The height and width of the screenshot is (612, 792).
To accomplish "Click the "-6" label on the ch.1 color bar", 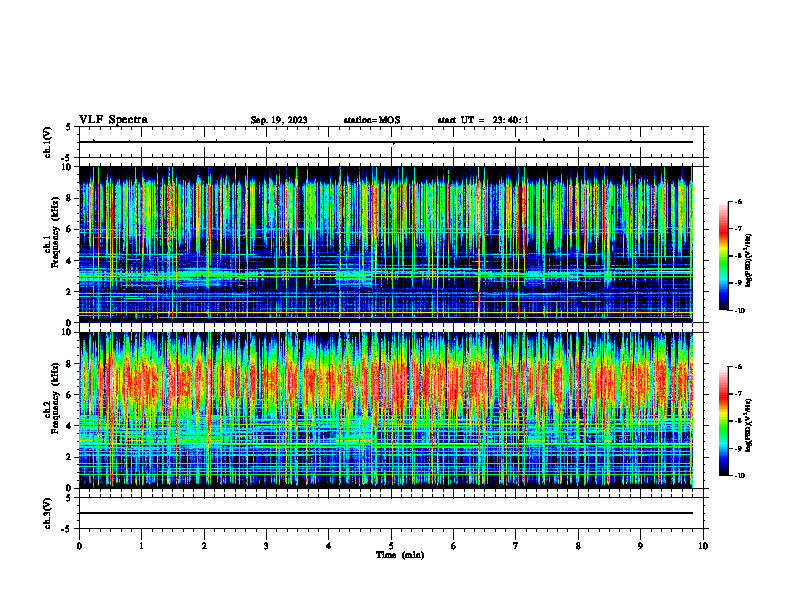I will [738, 201].
